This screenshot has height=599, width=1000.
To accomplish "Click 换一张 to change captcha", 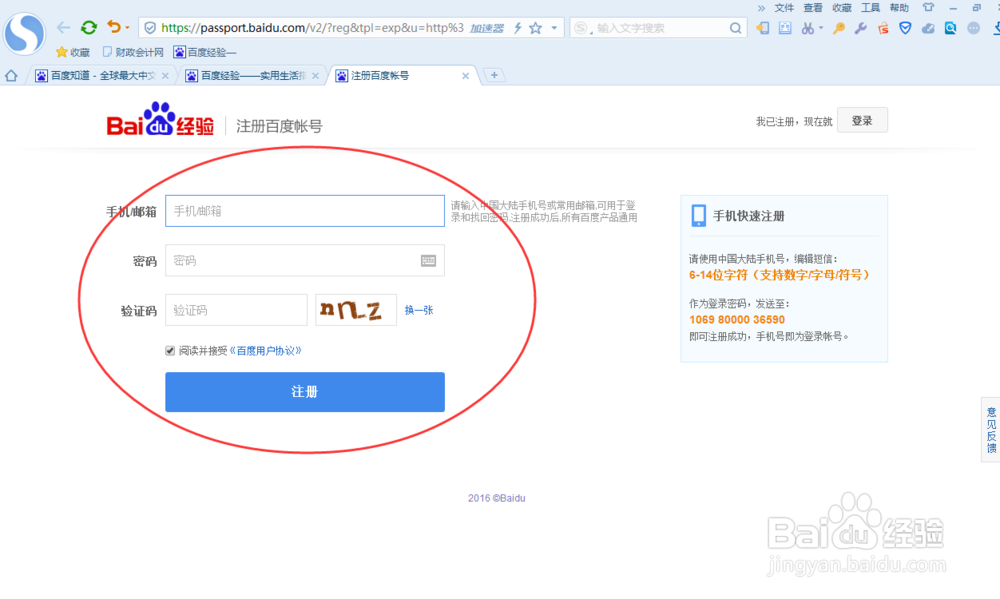I will point(419,310).
